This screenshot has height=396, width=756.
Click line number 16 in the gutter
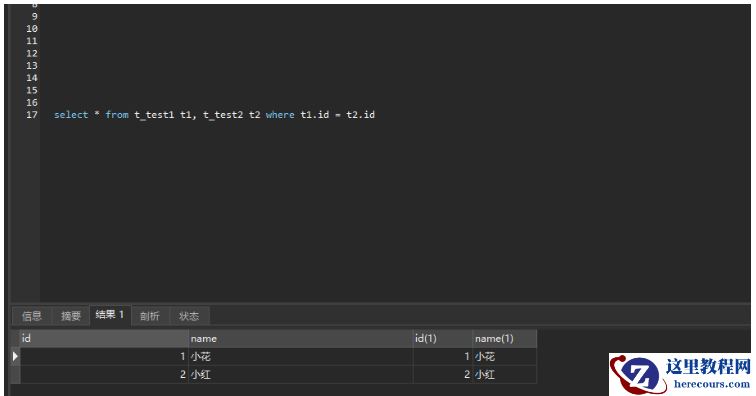click(32, 102)
